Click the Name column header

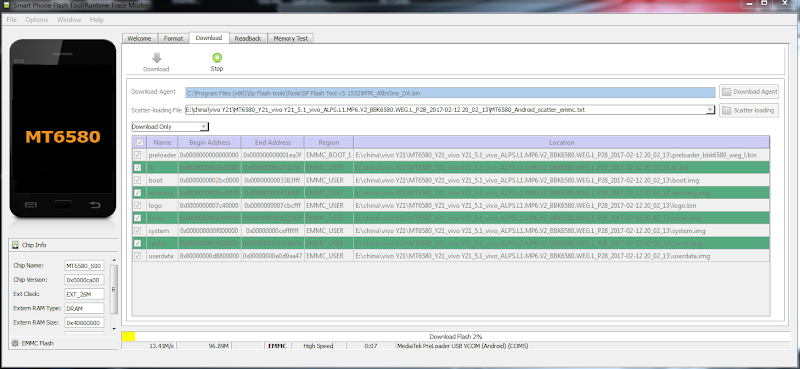click(x=162, y=142)
